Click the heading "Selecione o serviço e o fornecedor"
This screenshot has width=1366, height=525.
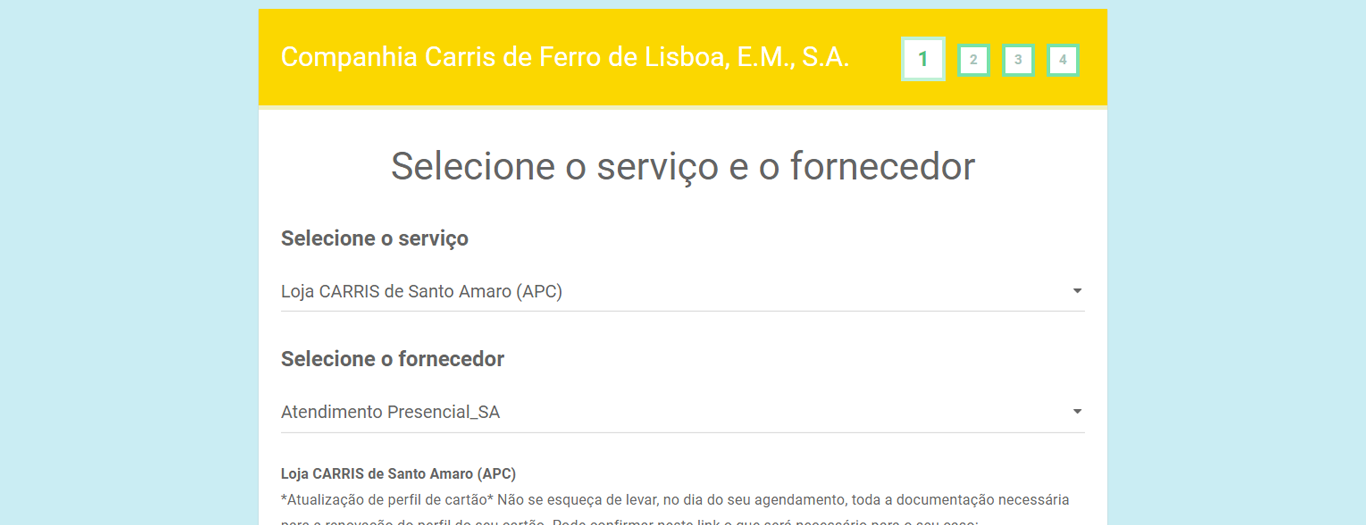coord(682,166)
